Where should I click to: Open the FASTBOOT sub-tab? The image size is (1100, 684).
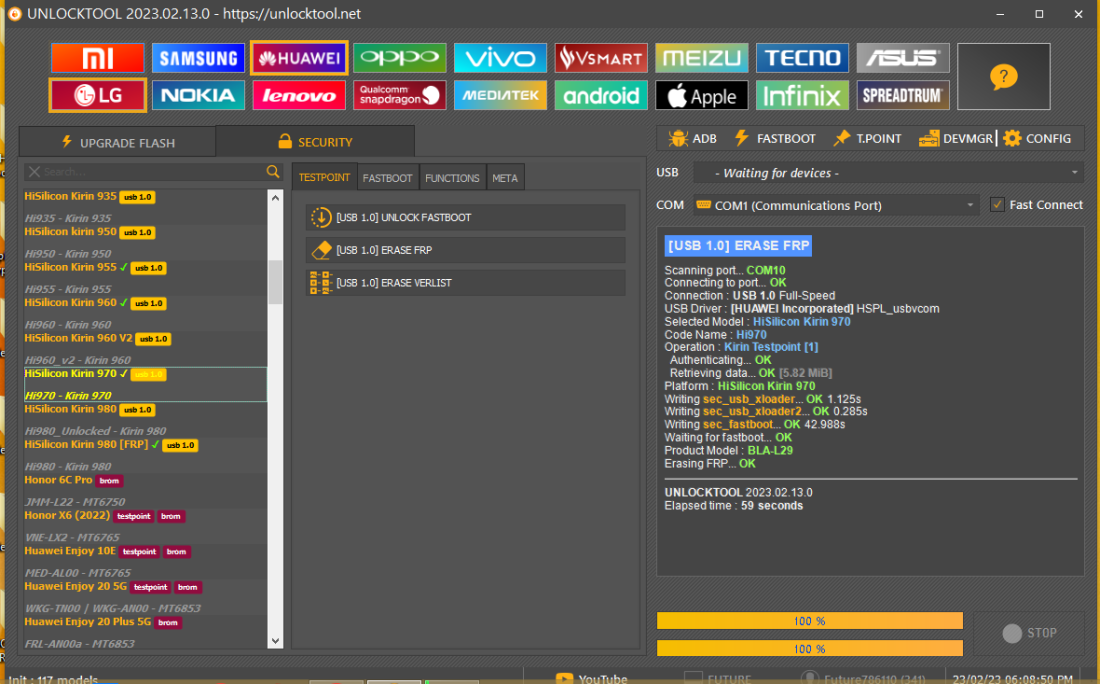pos(387,178)
